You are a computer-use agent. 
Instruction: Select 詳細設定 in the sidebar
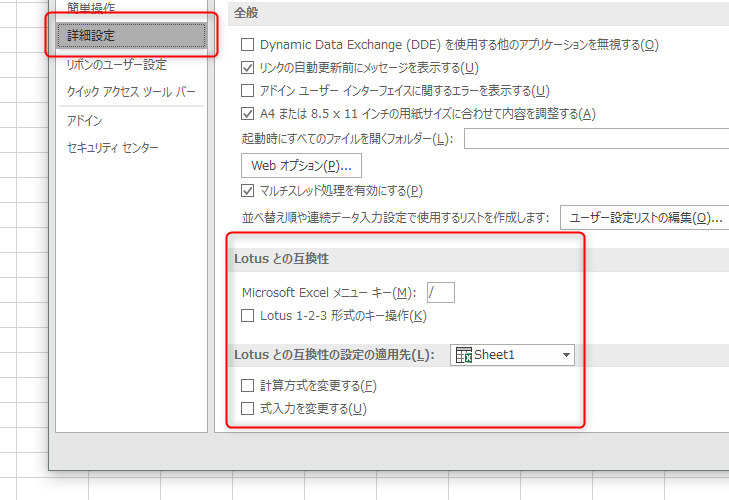point(131,35)
